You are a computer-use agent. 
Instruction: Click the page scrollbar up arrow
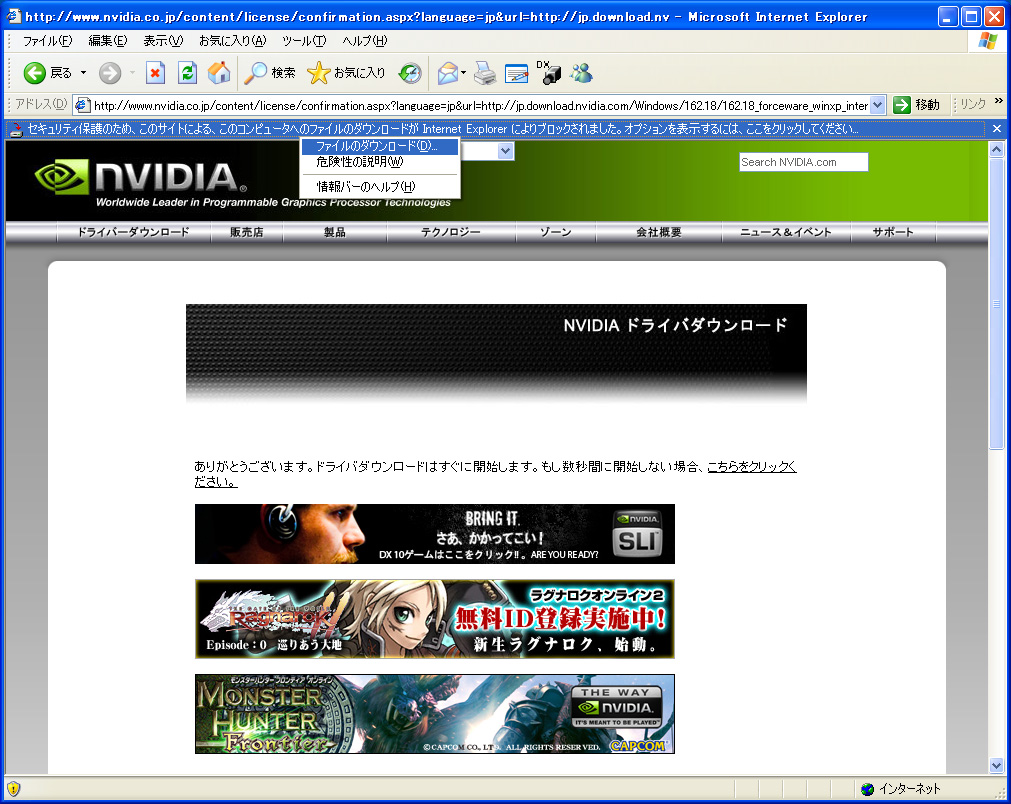(x=996, y=150)
